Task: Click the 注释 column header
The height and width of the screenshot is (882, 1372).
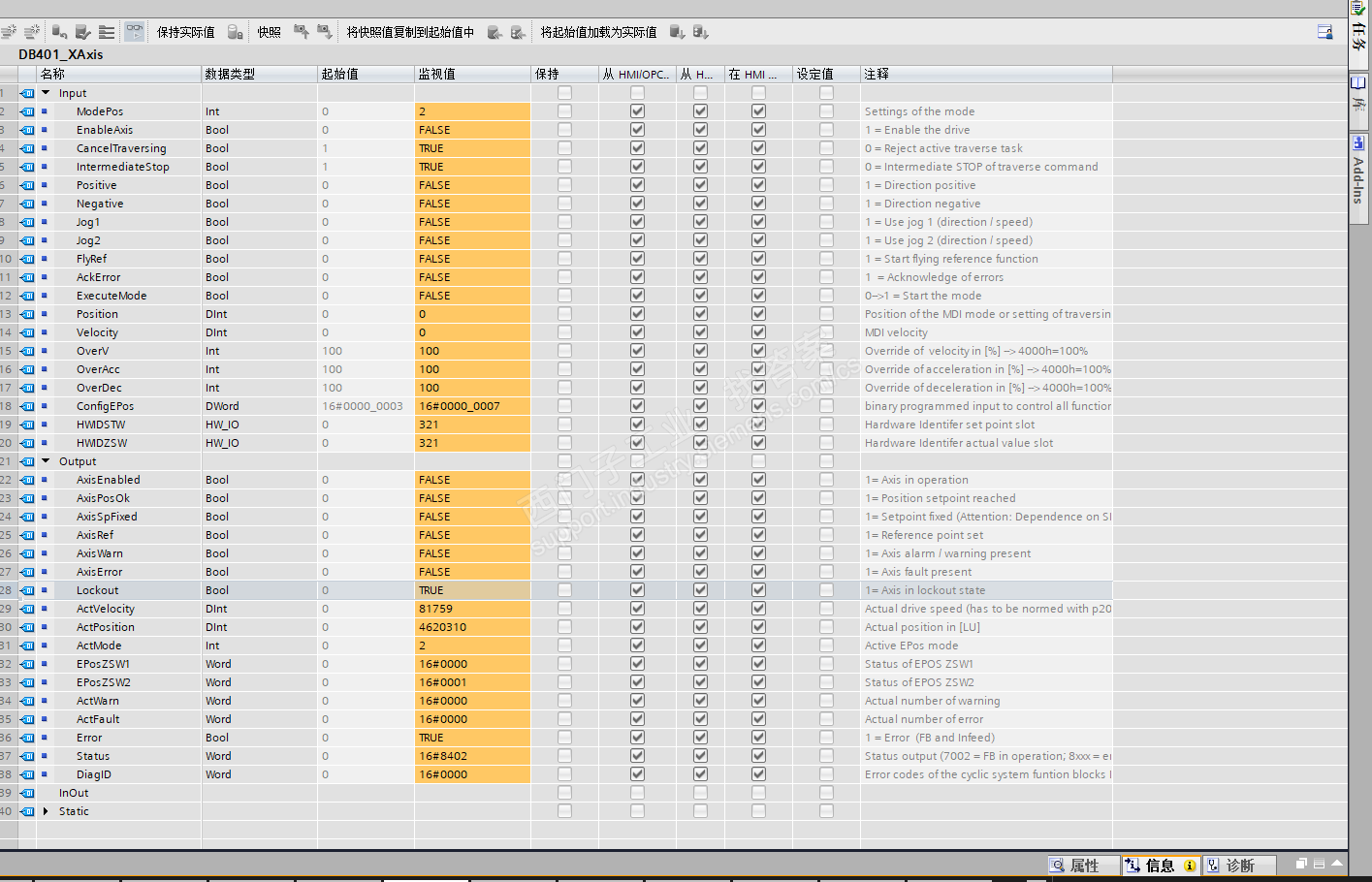Action: pos(986,74)
